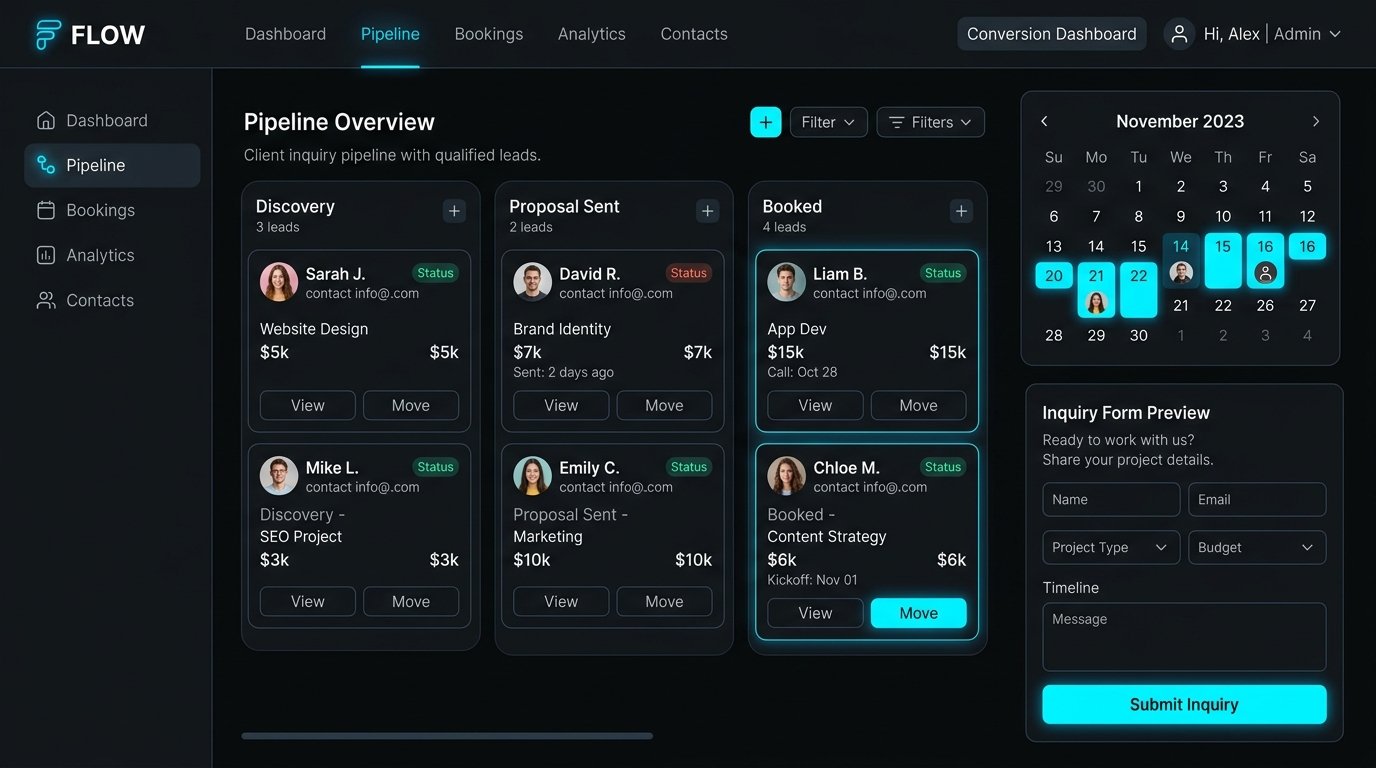Open Analytics via sidebar chart icon
Screen dimensions: 1376x768
coord(46,255)
